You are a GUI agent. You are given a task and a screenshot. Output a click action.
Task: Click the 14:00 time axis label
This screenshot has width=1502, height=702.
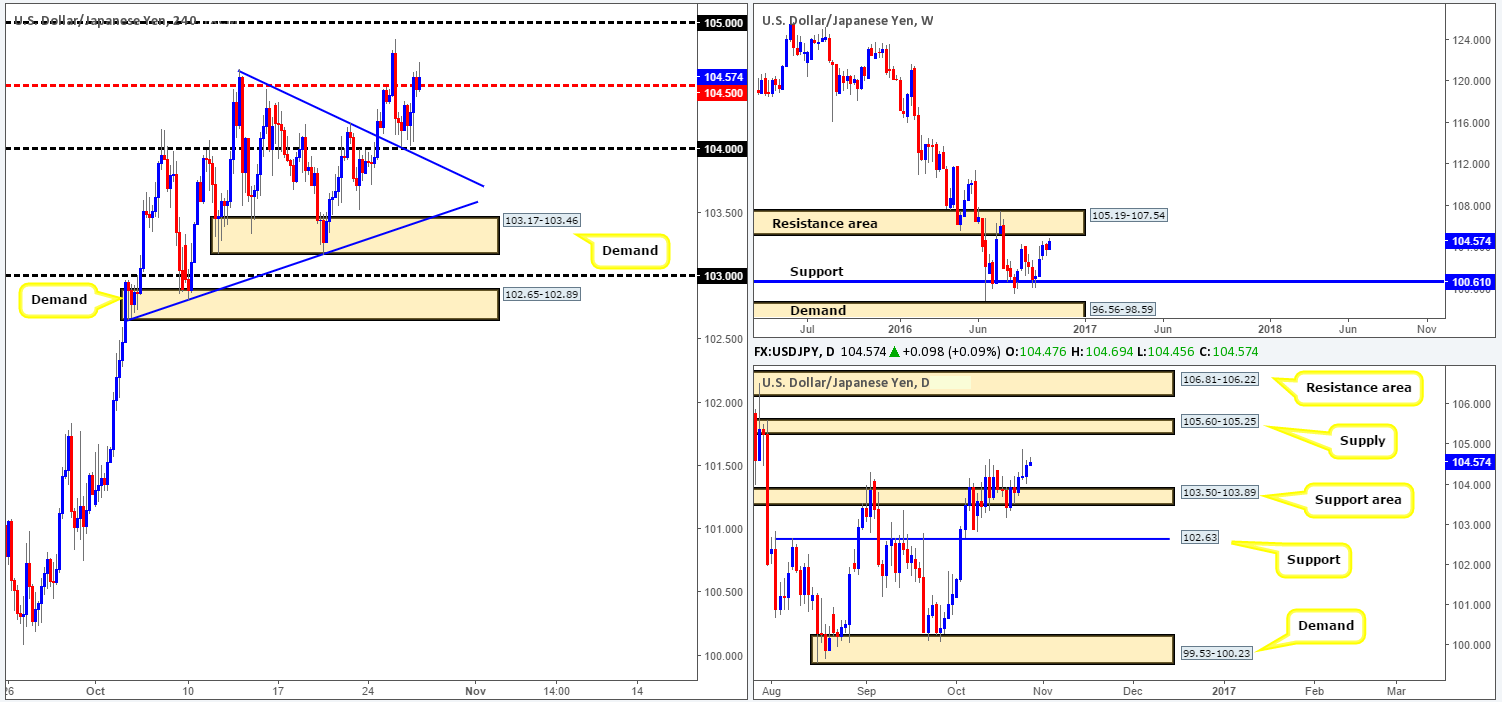point(556,690)
